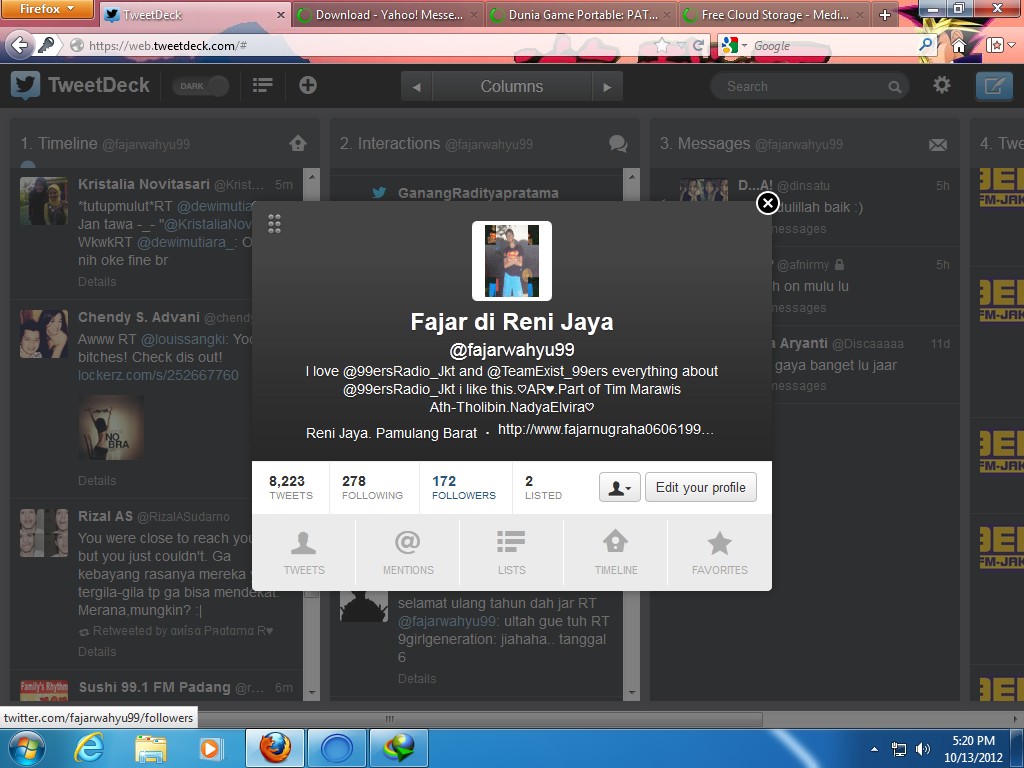The height and width of the screenshot is (768, 1024).
Task: Click the Messages column envelope icon
Action: click(x=938, y=144)
